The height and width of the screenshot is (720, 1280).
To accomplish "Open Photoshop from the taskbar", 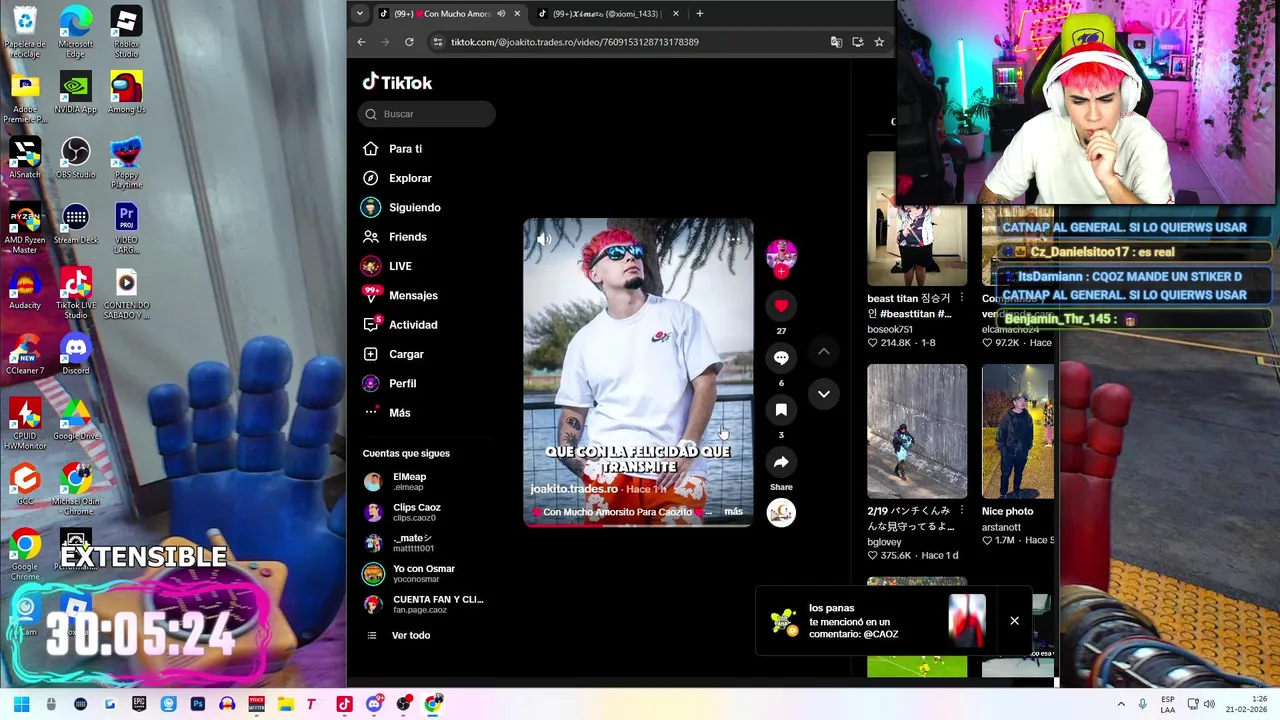I will 198,704.
